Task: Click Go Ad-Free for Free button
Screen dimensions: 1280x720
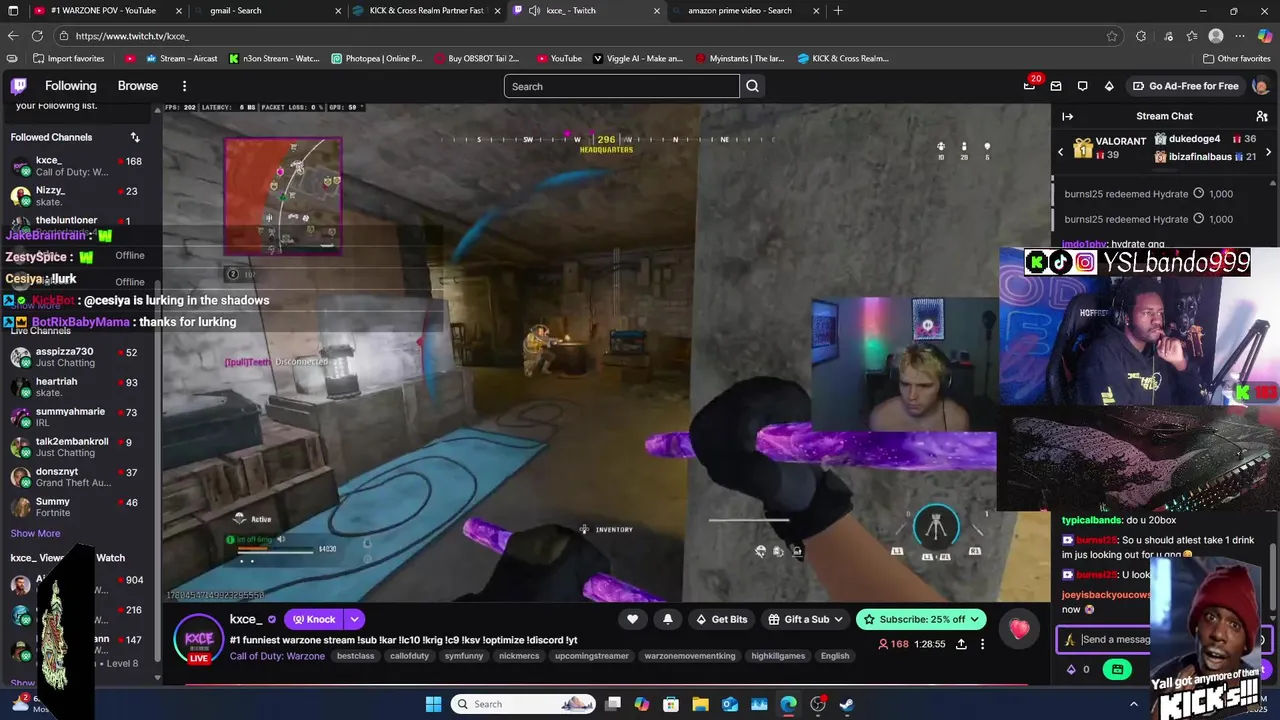Action: (x=1185, y=86)
